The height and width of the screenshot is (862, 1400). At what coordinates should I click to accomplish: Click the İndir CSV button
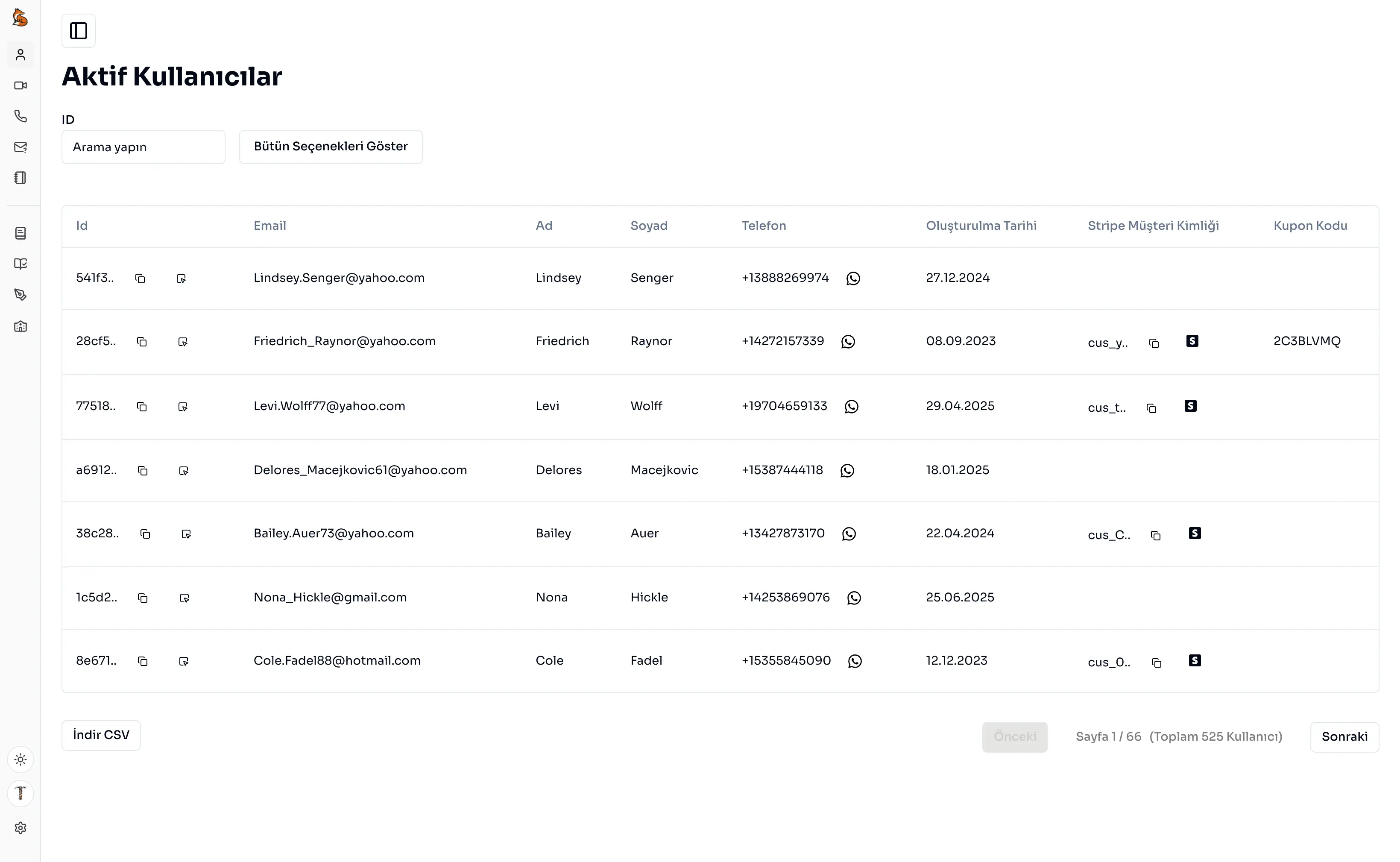(101, 735)
